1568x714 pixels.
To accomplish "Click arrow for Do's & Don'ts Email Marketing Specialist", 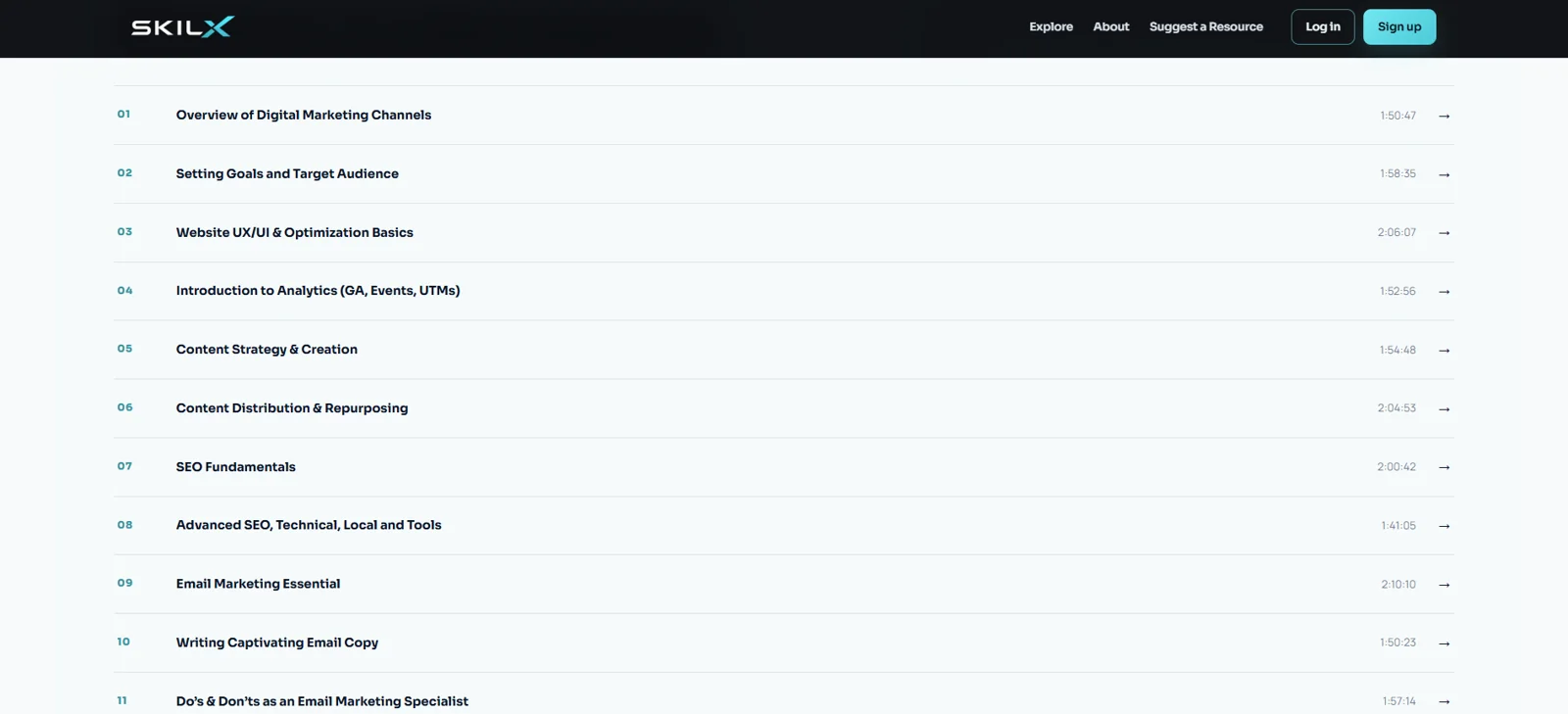I will (1444, 701).
